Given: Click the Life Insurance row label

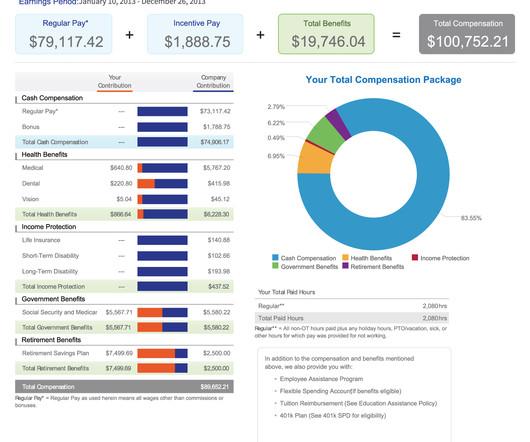Looking at the screenshot, I should coord(41,240).
